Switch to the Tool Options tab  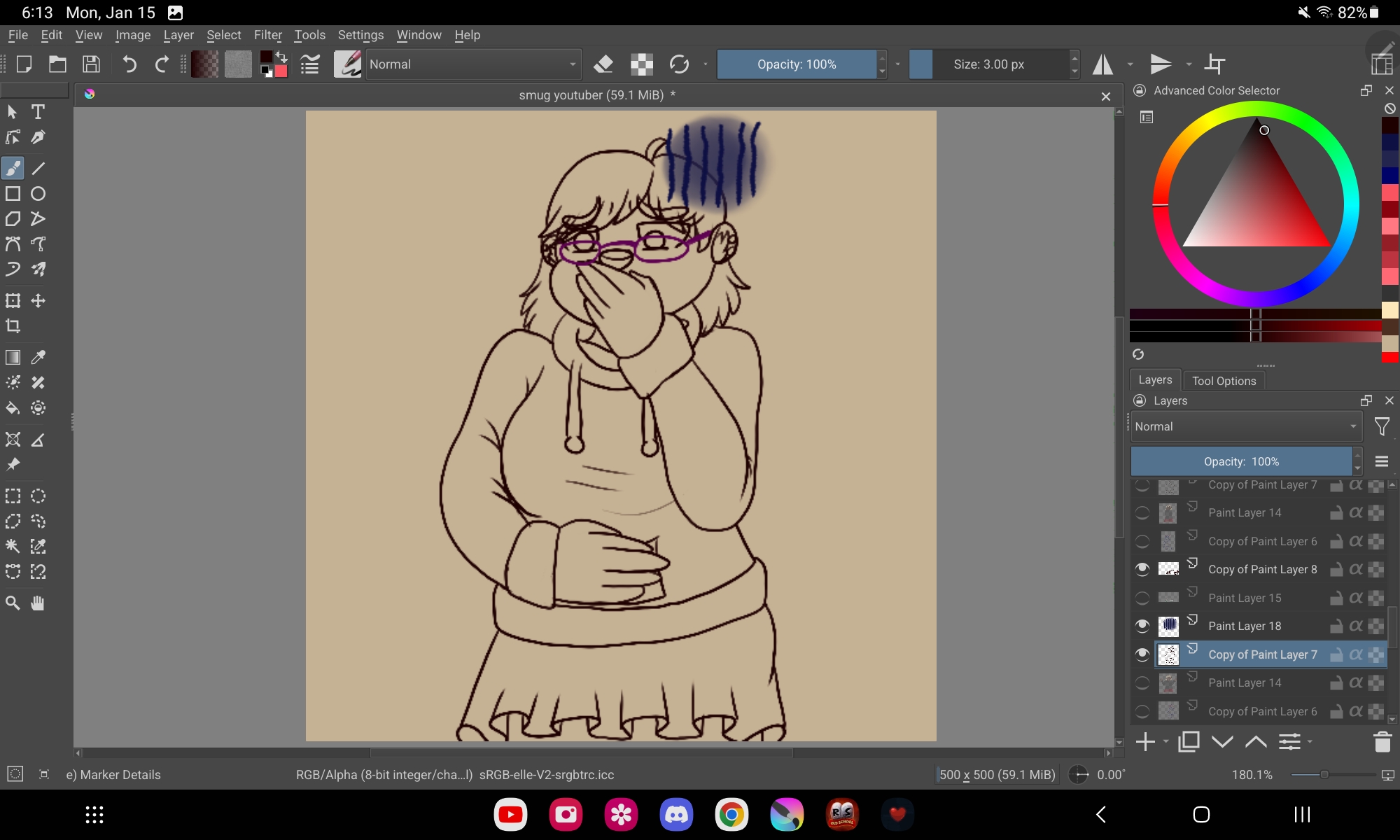pyautogui.click(x=1224, y=381)
